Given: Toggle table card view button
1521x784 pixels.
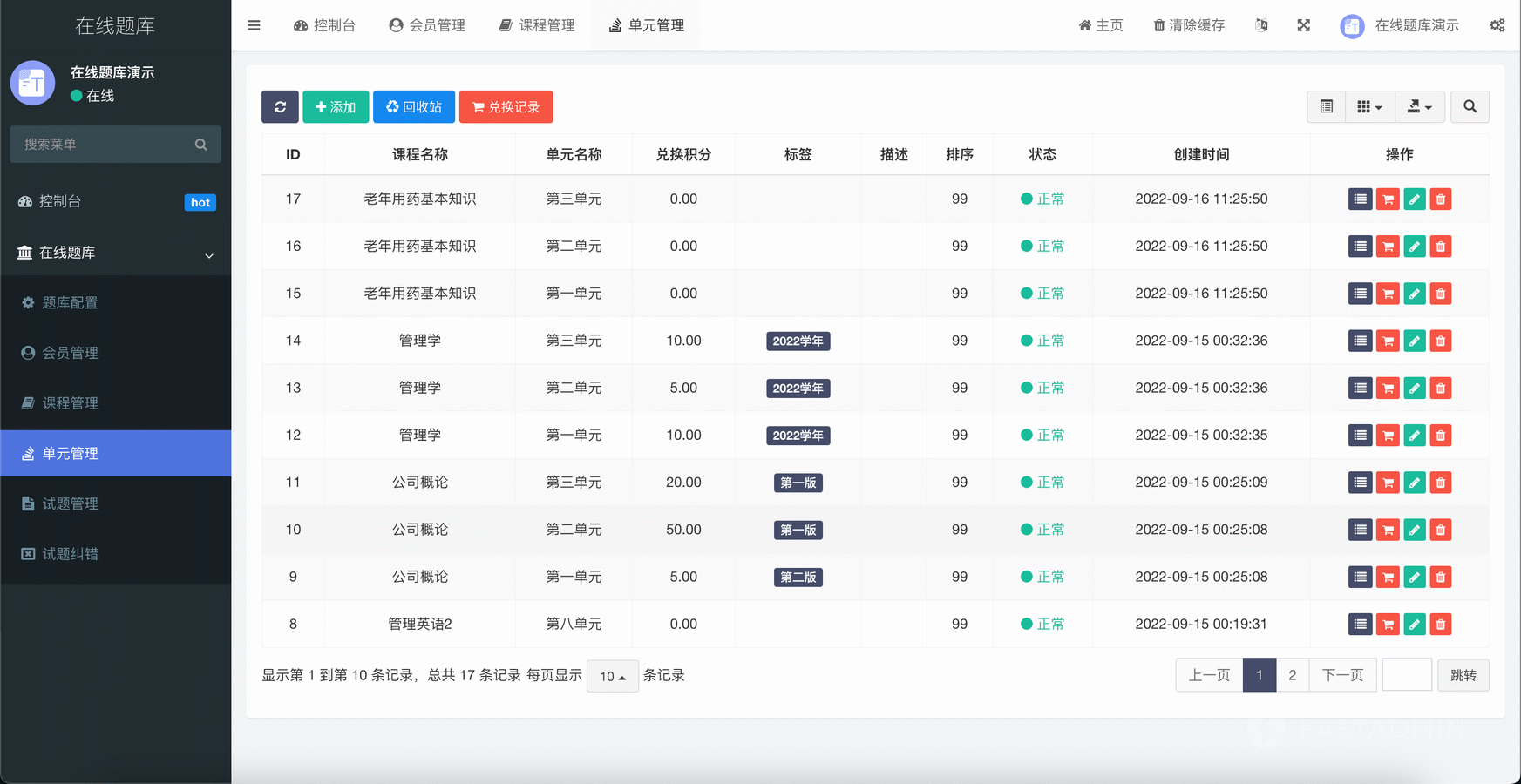Looking at the screenshot, I should coord(1326,107).
